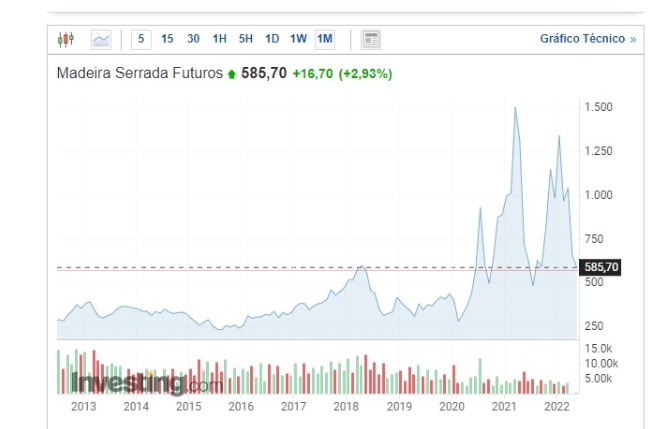661x429 pixels.
Task: Switch to the candlestick chart type
Action: point(66,39)
